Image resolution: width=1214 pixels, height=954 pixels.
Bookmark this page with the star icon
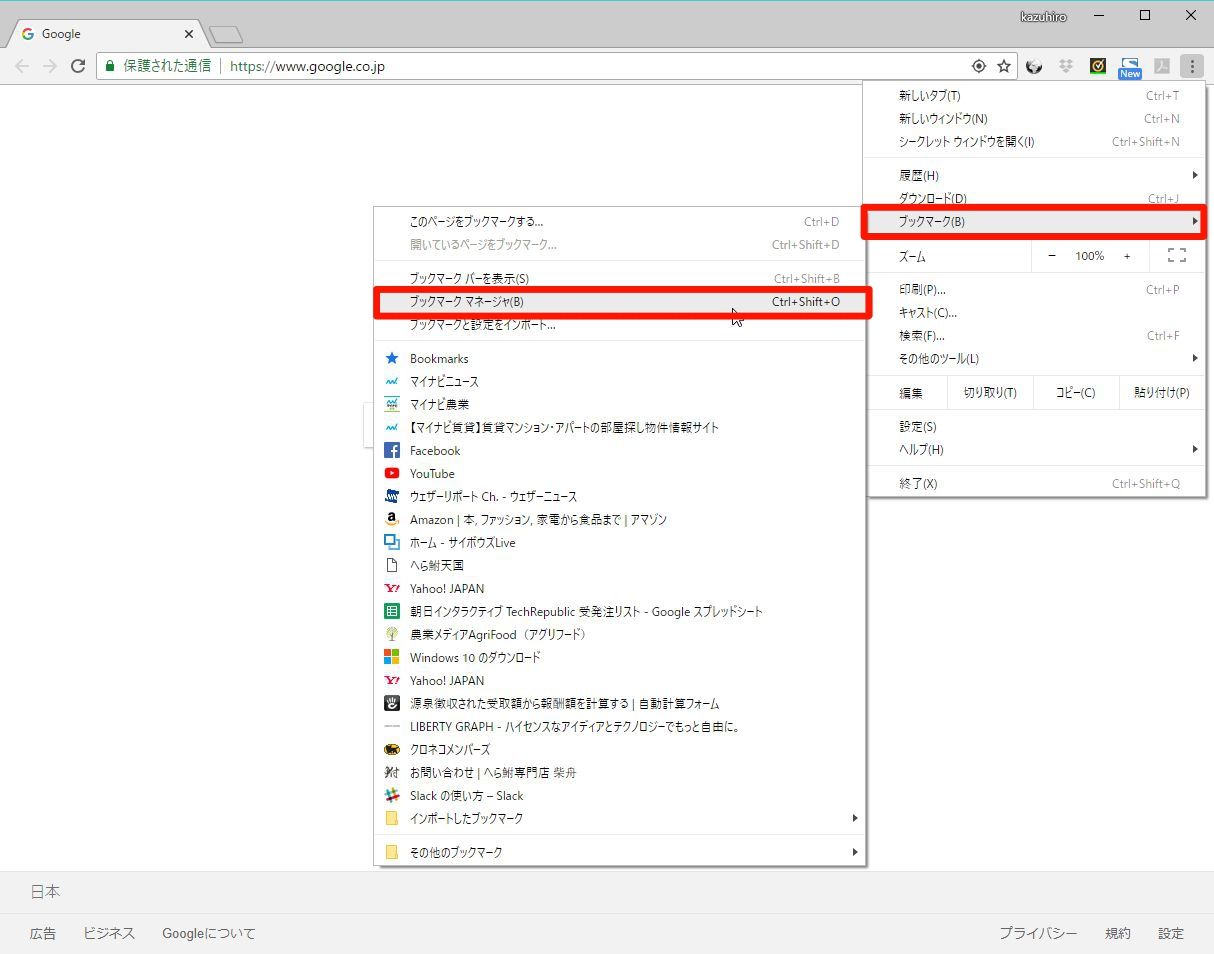point(1004,66)
